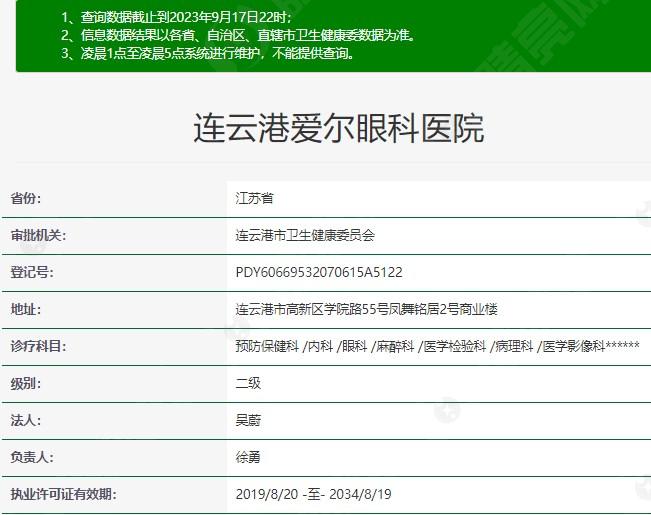Viewport: 651px width, 515px height.
Task: Click notice line about 卫生健康委数据为准
Action: [238, 35]
